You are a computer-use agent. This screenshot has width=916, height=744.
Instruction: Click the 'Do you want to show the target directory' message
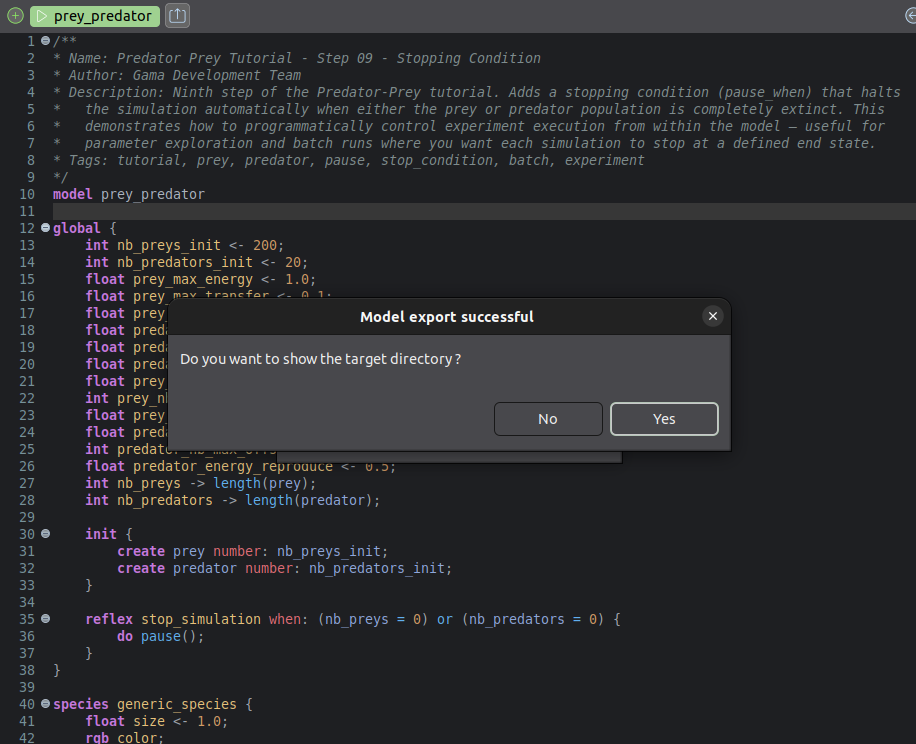point(320,359)
